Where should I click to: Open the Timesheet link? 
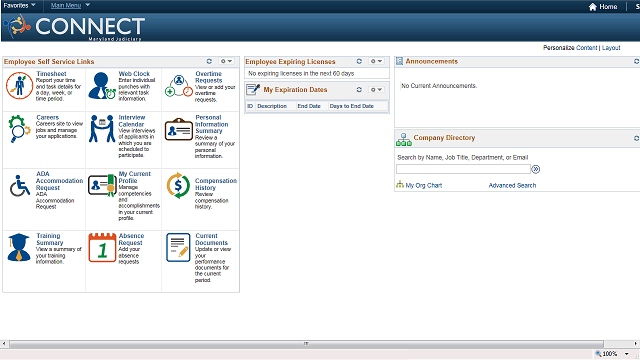click(x=51, y=74)
